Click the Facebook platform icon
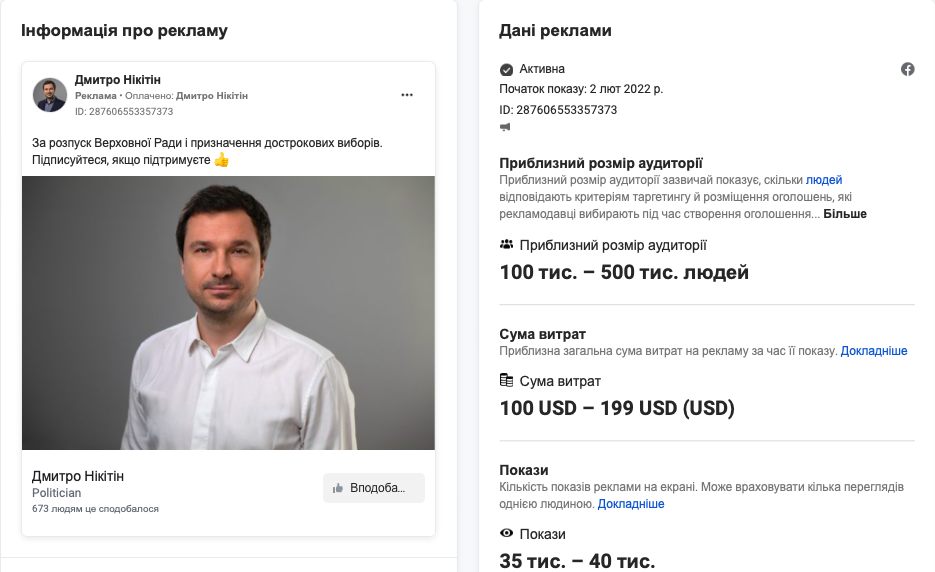Image resolution: width=935 pixels, height=572 pixels. click(908, 69)
